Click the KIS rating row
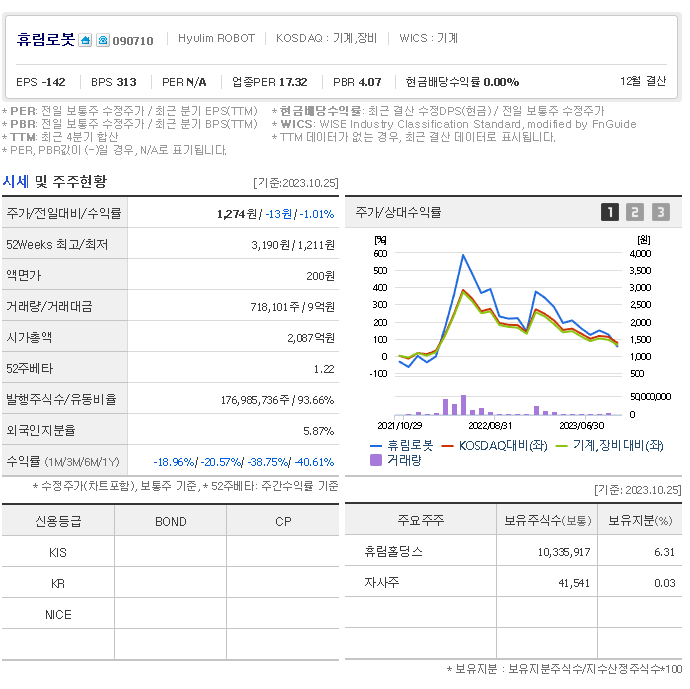The image size is (690, 689). pyautogui.click(x=170, y=552)
